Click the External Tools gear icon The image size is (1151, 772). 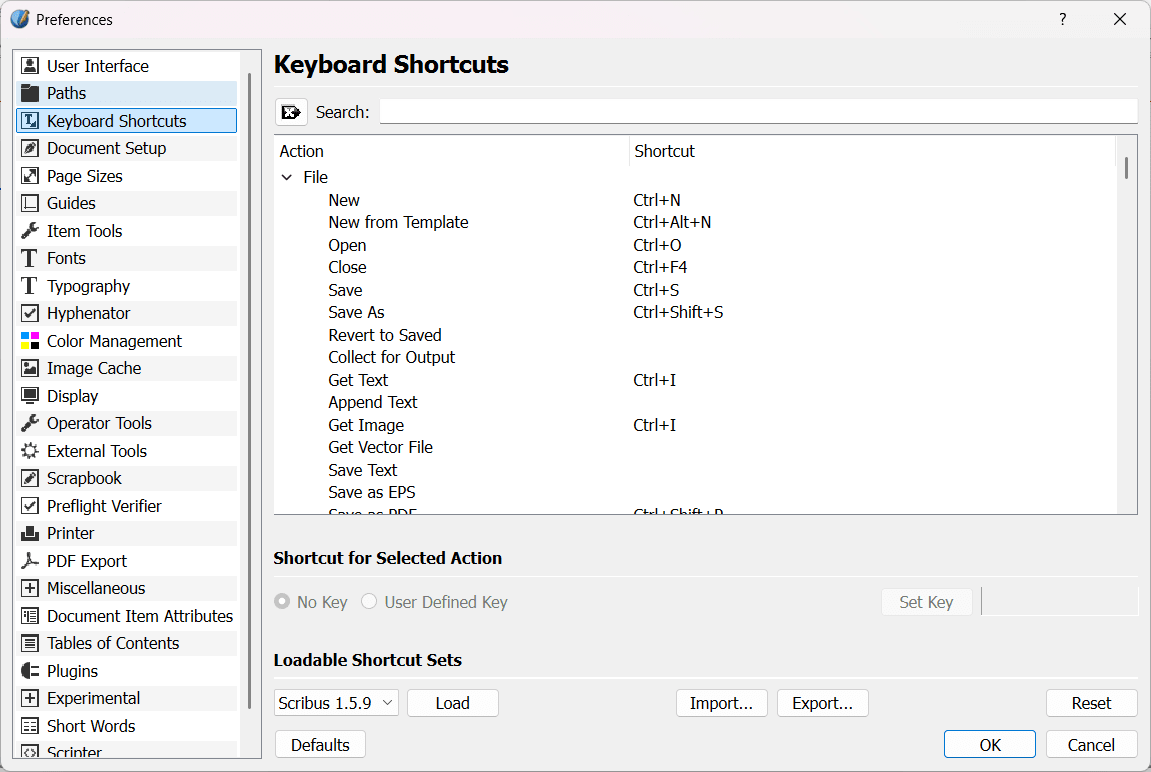pos(30,451)
